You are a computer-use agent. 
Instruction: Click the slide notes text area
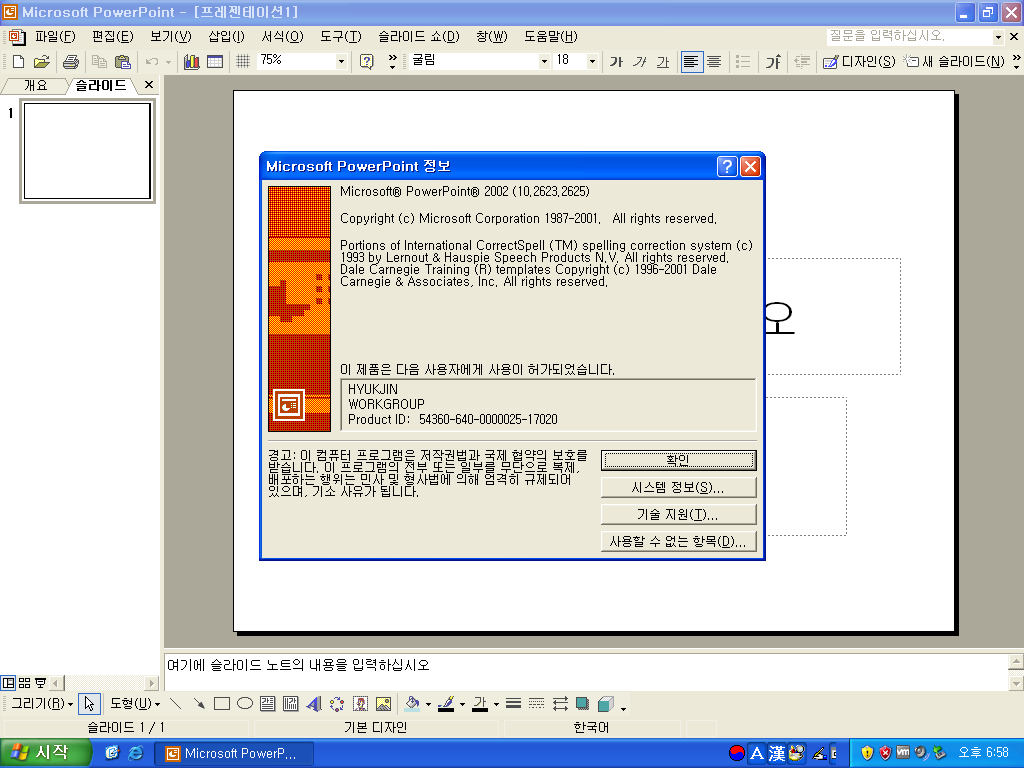(x=586, y=671)
